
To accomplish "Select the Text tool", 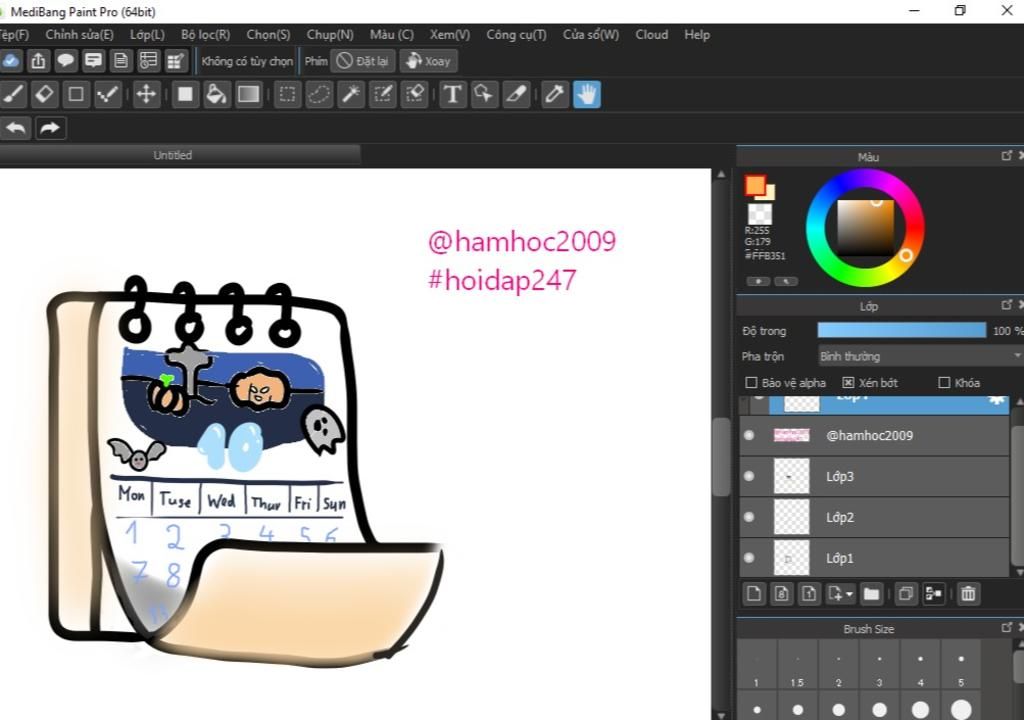I will click(x=452, y=95).
